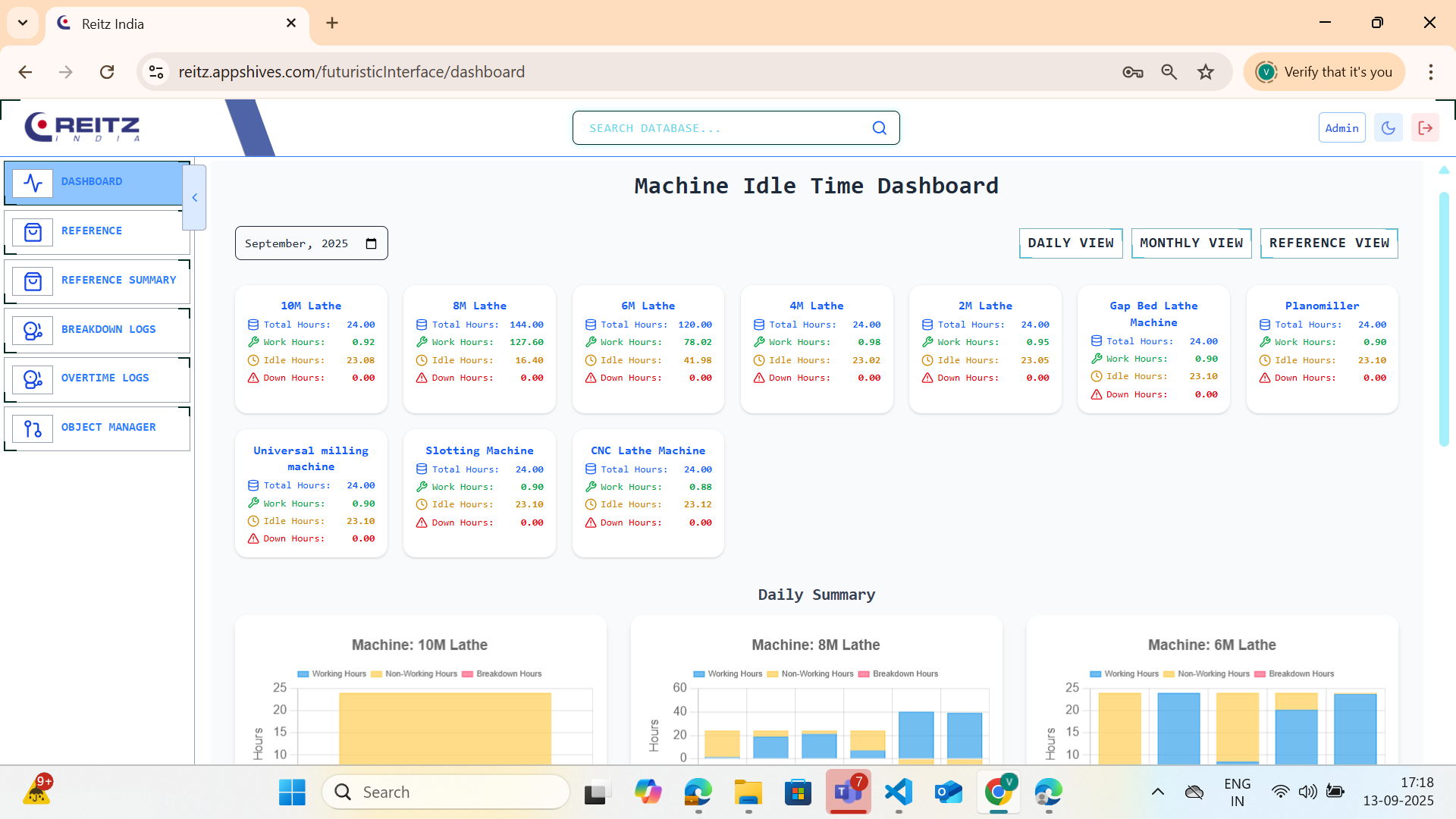Image resolution: width=1456 pixels, height=819 pixels.
Task: Click the Admin user button
Action: click(1341, 128)
